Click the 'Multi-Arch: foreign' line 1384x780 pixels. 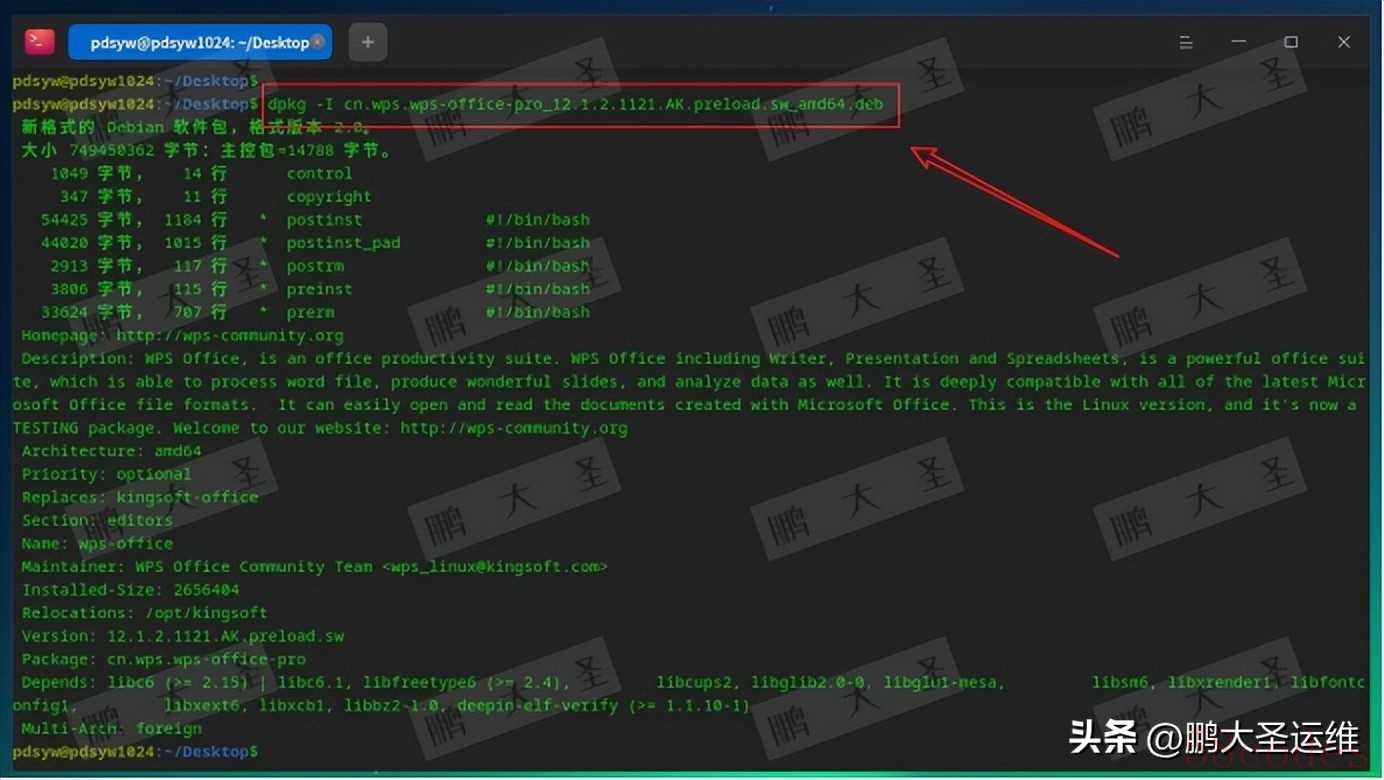pyautogui.click(x=111, y=728)
